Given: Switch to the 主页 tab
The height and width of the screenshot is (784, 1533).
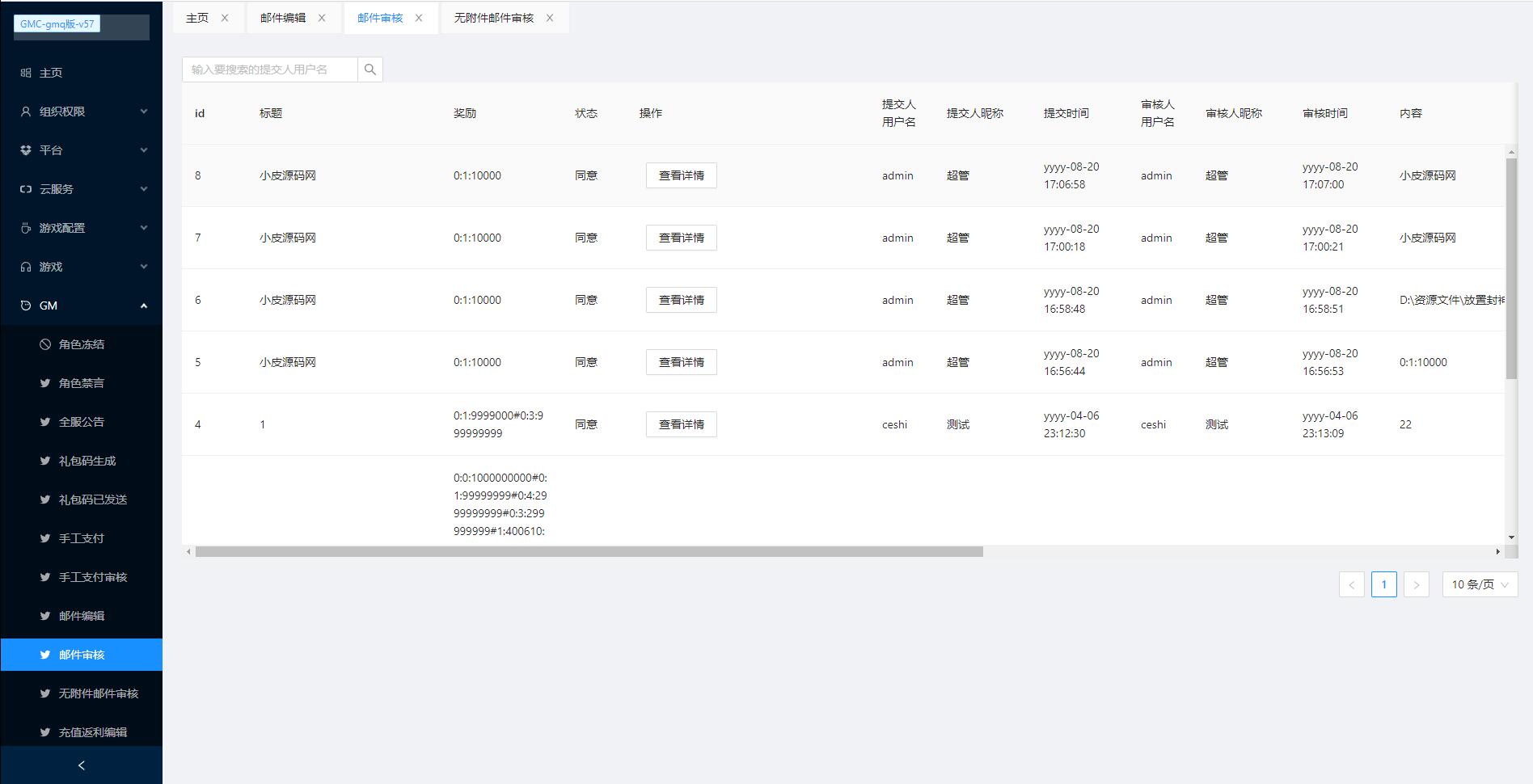Looking at the screenshot, I should pyautogui.click(x=196, y=17).
